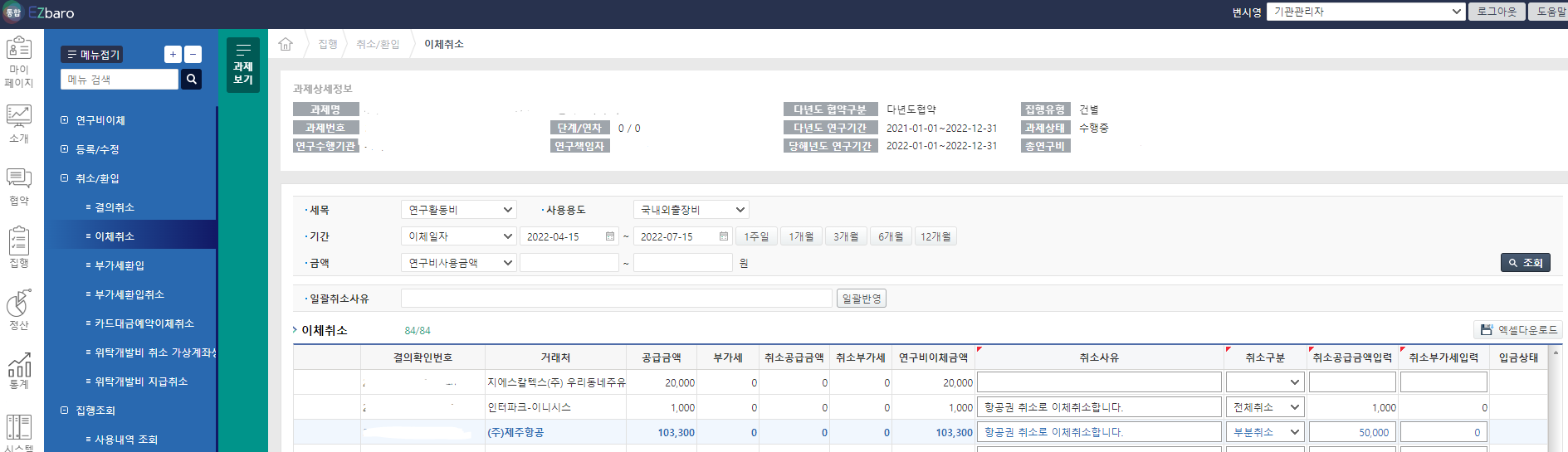Focus the minimum amount input field
This screenshot has width=1568, height=452.
(x=569, y=263)
